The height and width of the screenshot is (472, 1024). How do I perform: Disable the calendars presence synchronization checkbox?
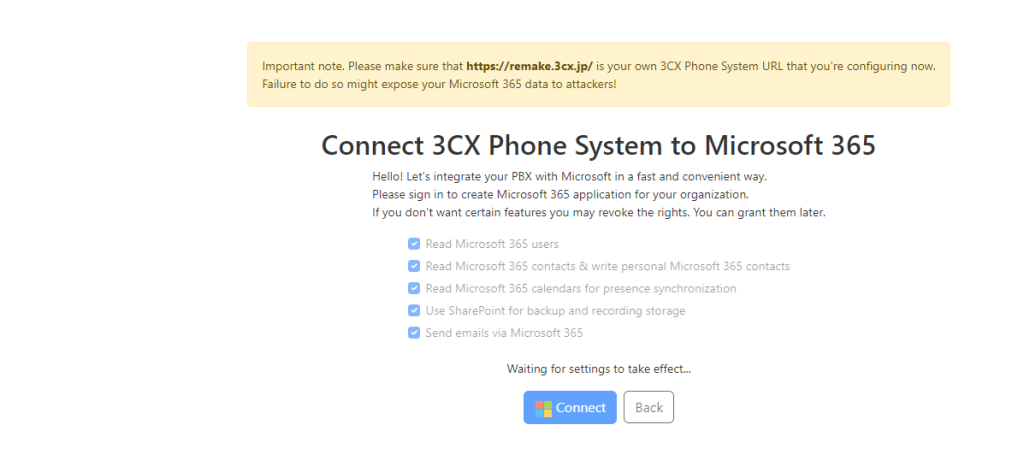click(414, 289)
